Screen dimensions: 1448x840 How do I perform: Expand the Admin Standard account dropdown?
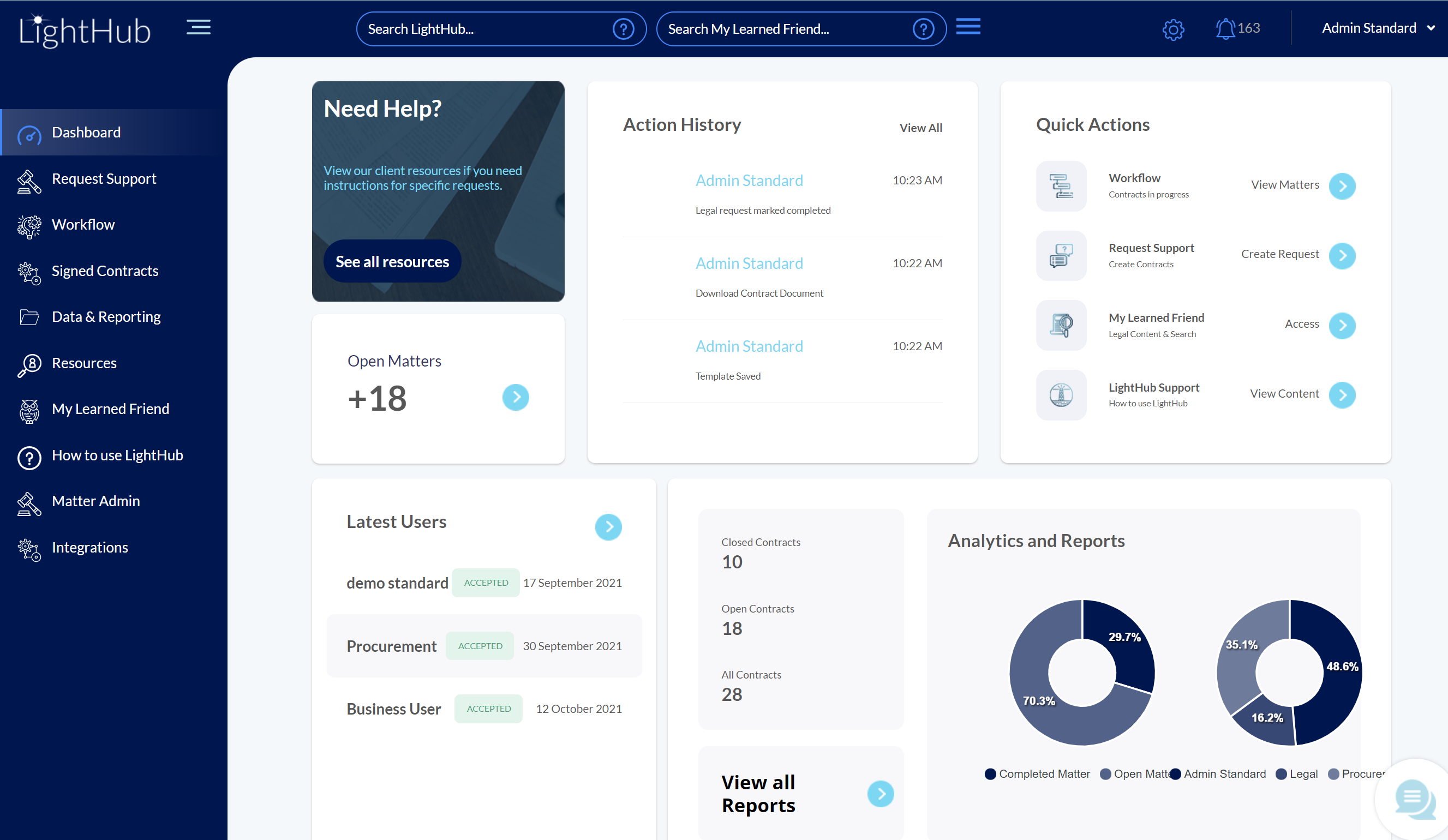pos(1378,28)
